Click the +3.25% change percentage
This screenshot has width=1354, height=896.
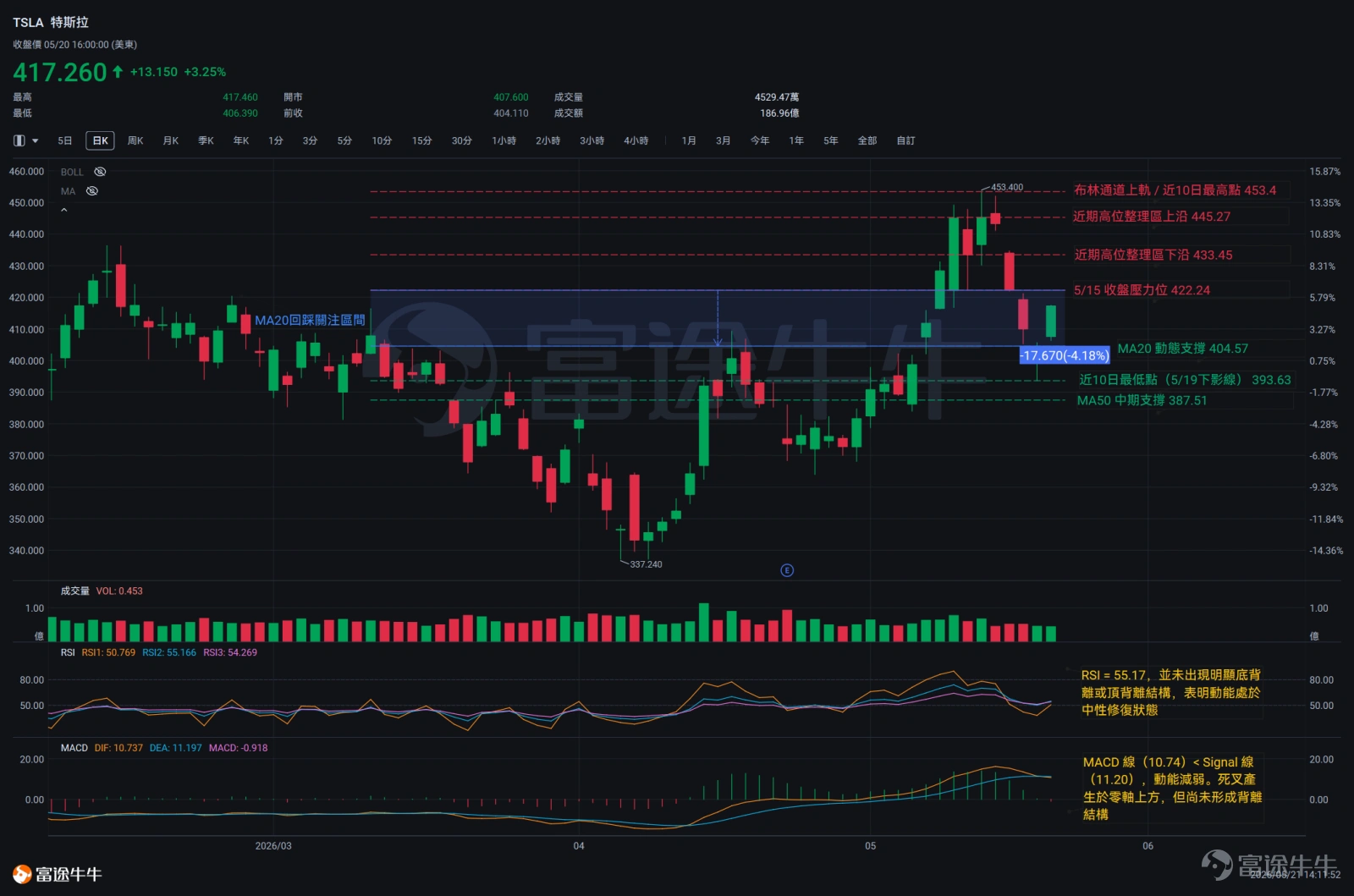pos(205,72)
